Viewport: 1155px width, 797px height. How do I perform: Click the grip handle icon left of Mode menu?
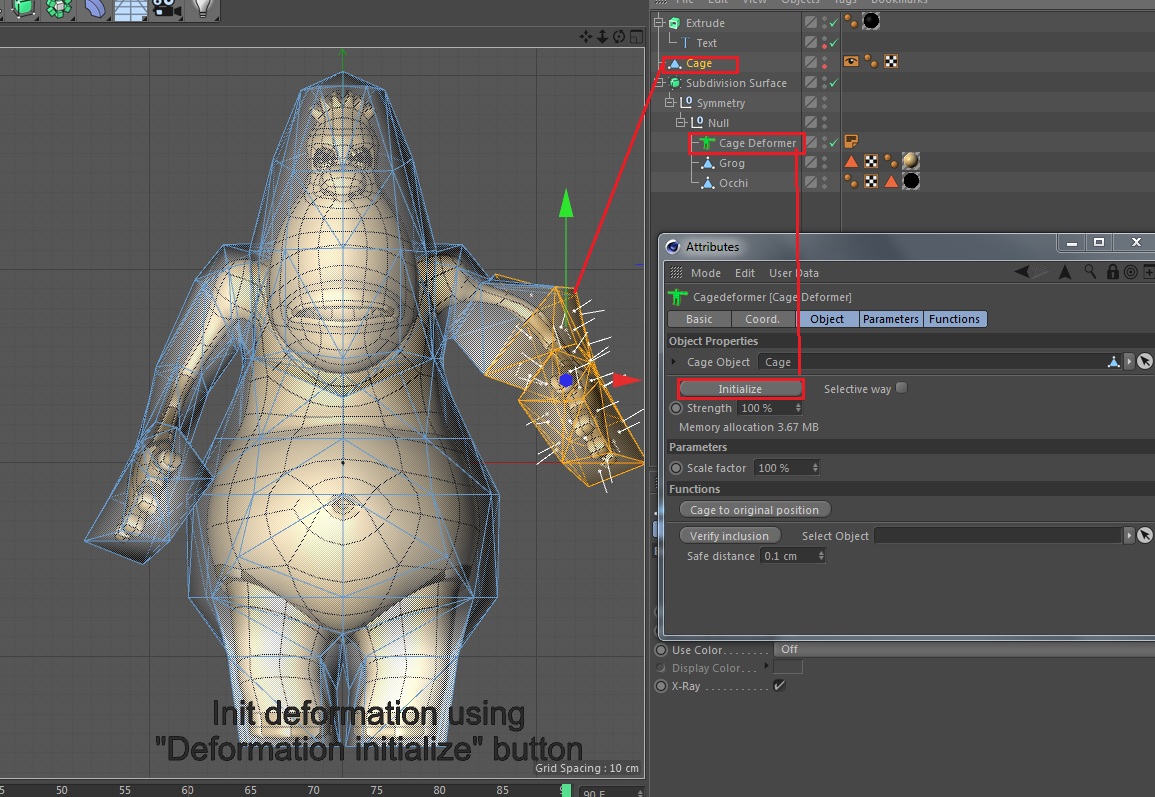click(675, 273)
